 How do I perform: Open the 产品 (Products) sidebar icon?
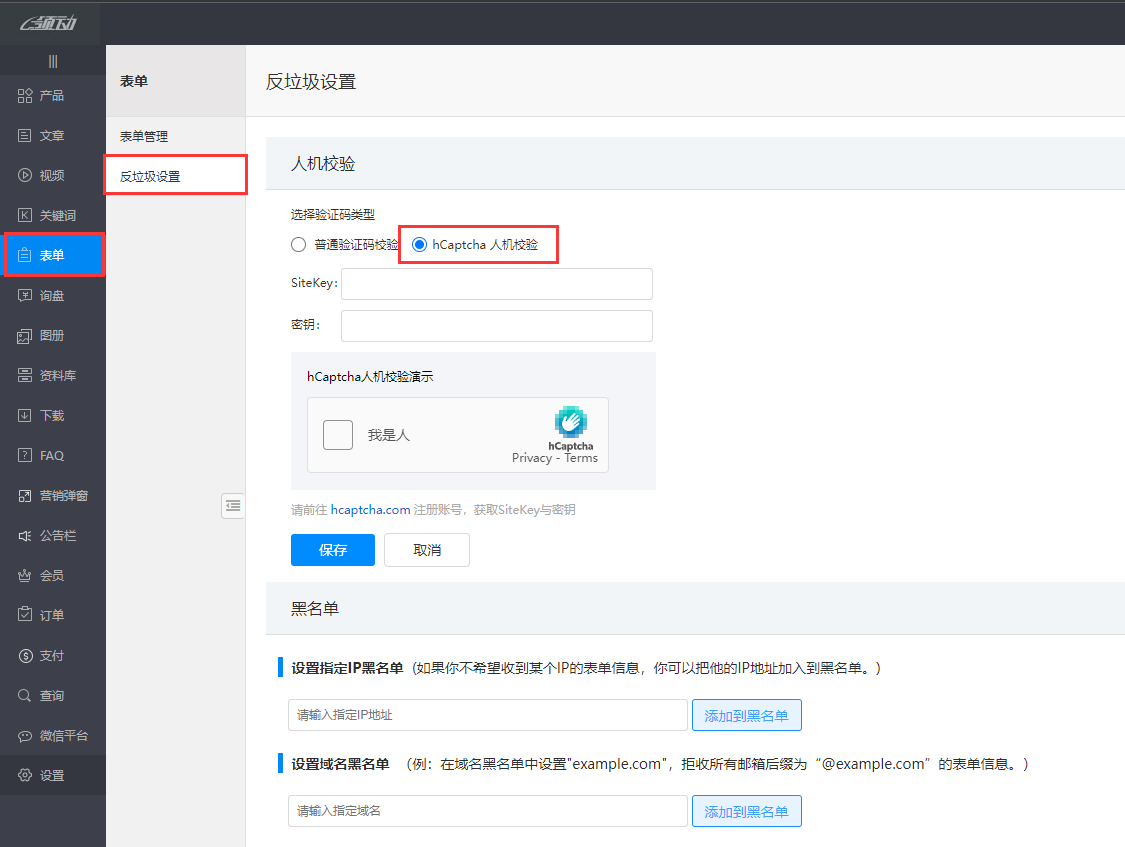coord(26,96)
